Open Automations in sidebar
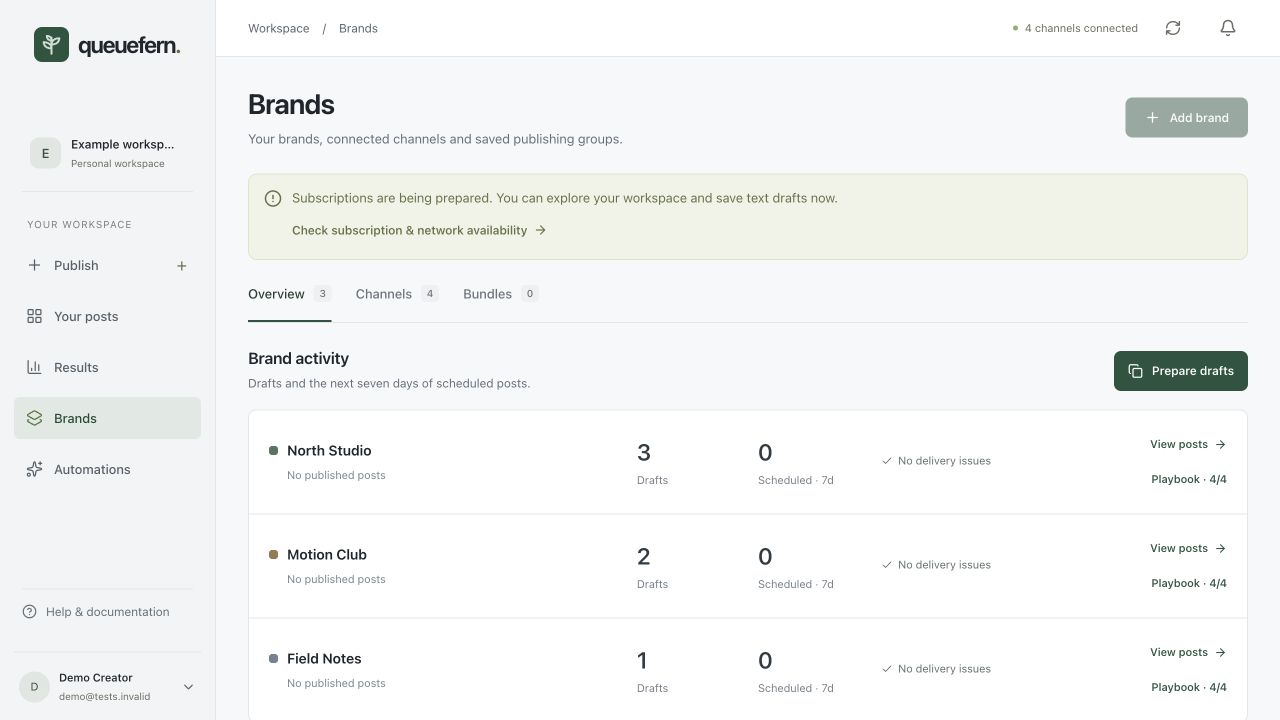This screenshot has height=720, width=1280. pos(107,469)
